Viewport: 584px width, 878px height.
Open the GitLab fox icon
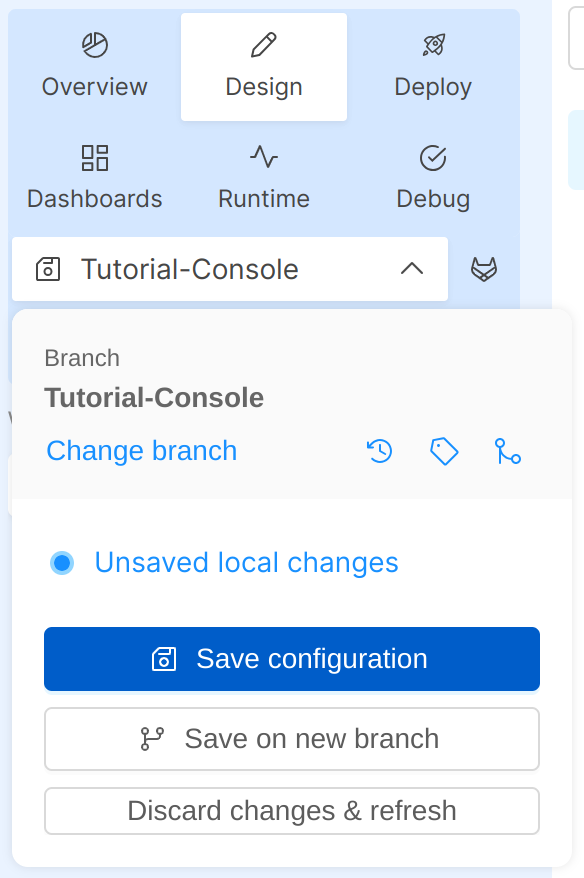tap(482, 268)
